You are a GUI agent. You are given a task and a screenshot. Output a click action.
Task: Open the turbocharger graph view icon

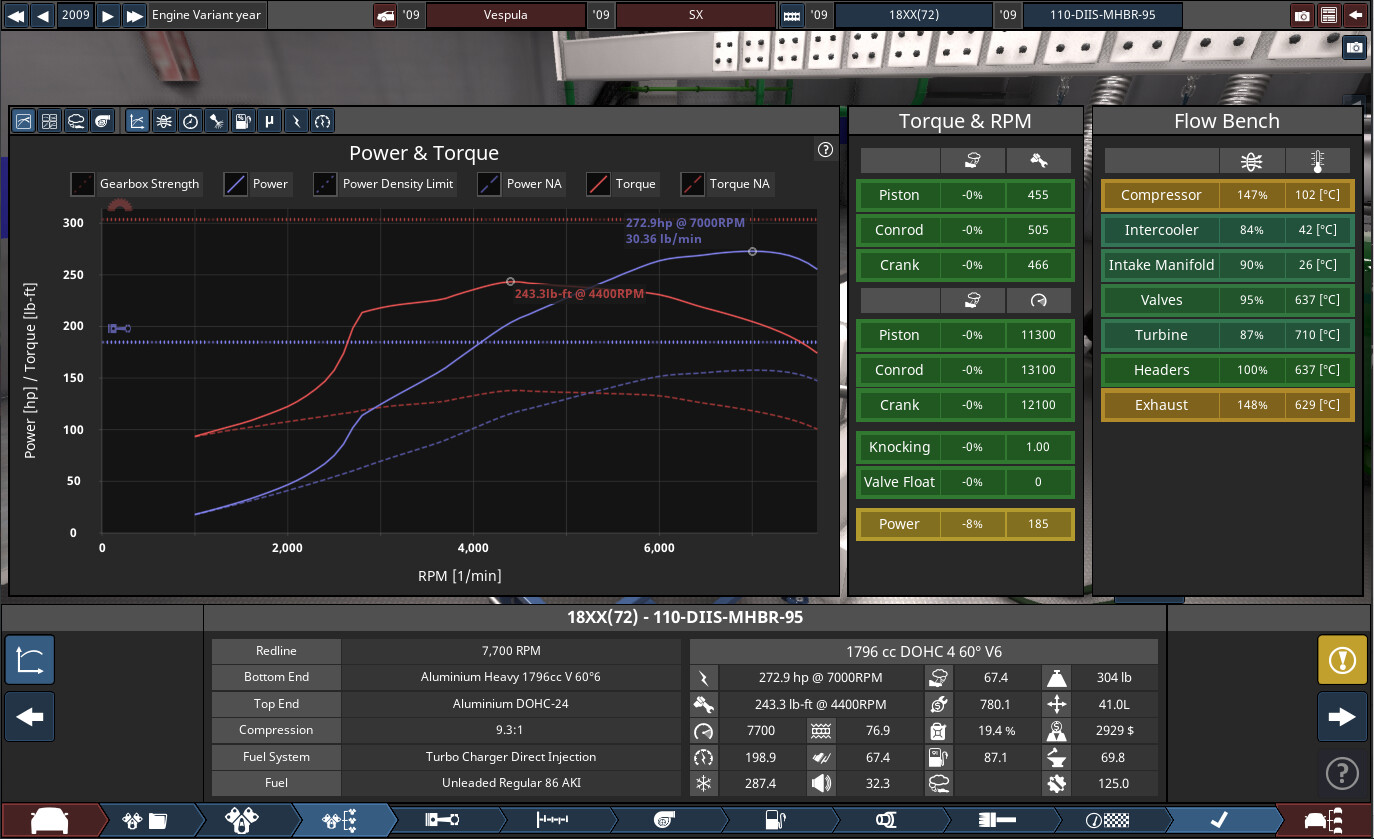point(101,121)
